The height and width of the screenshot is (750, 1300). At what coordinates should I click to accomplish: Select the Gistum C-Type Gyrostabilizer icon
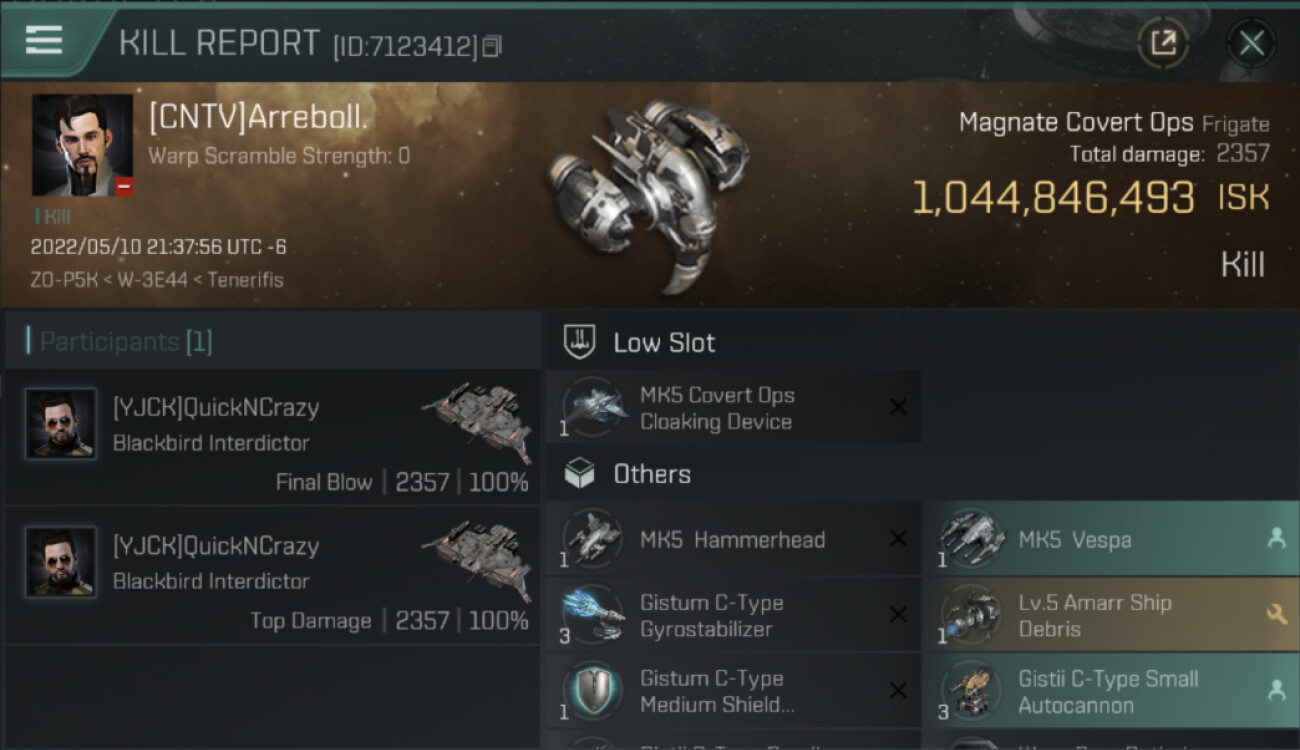(592, 615)
